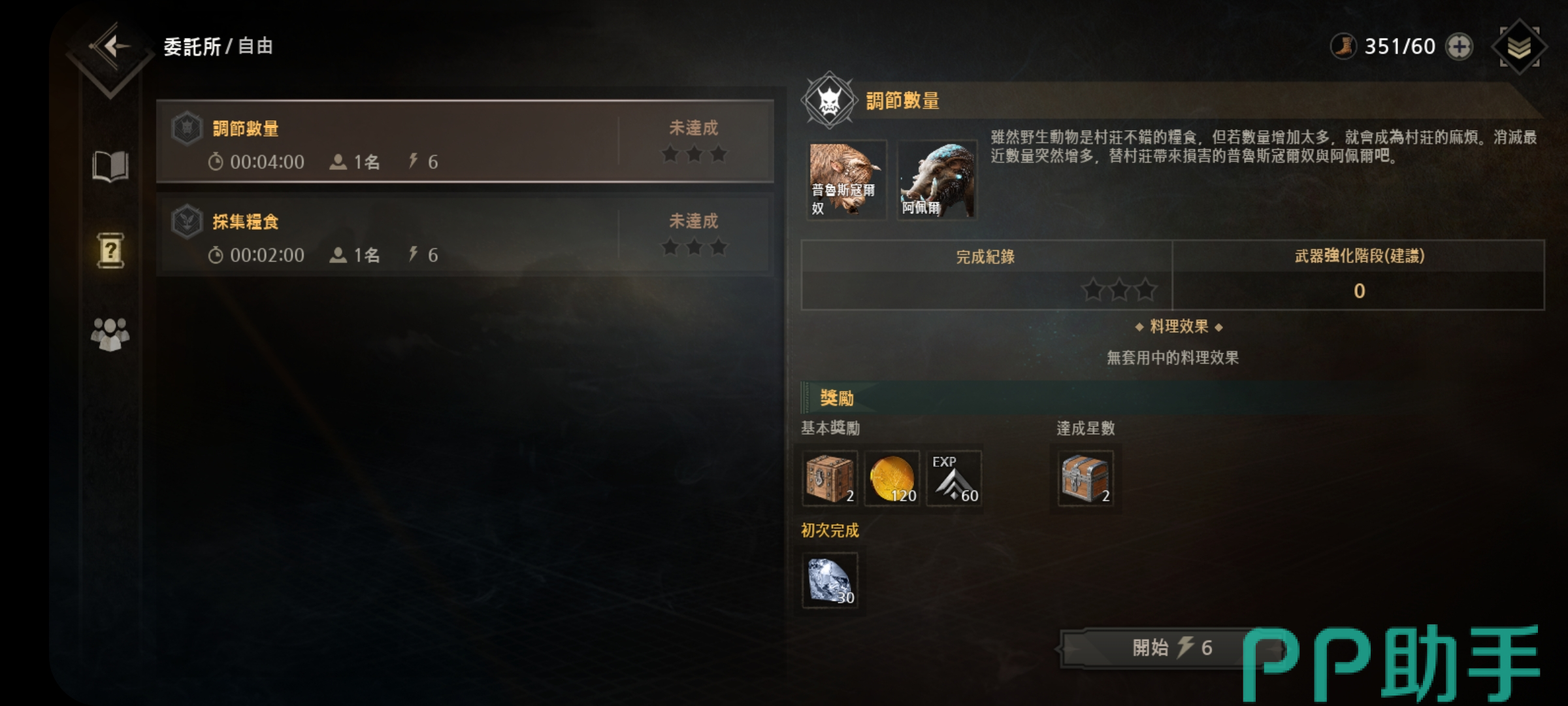Image resolution: width=1568 pixels, height=706 pixels.
Task: Open the layers menu diamond icon
Action: 1520,47
